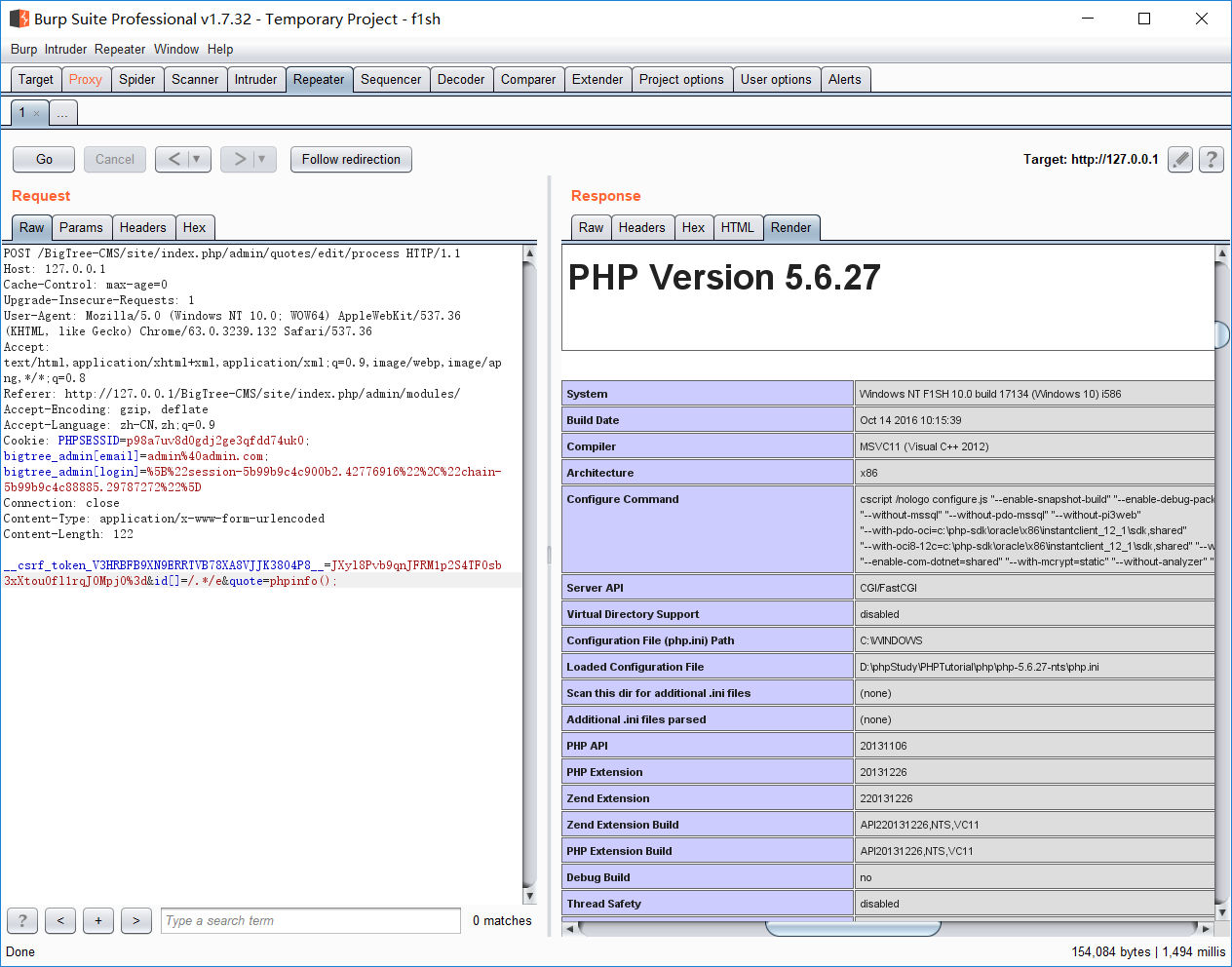Select the Request Raw tab

(32, 228)
